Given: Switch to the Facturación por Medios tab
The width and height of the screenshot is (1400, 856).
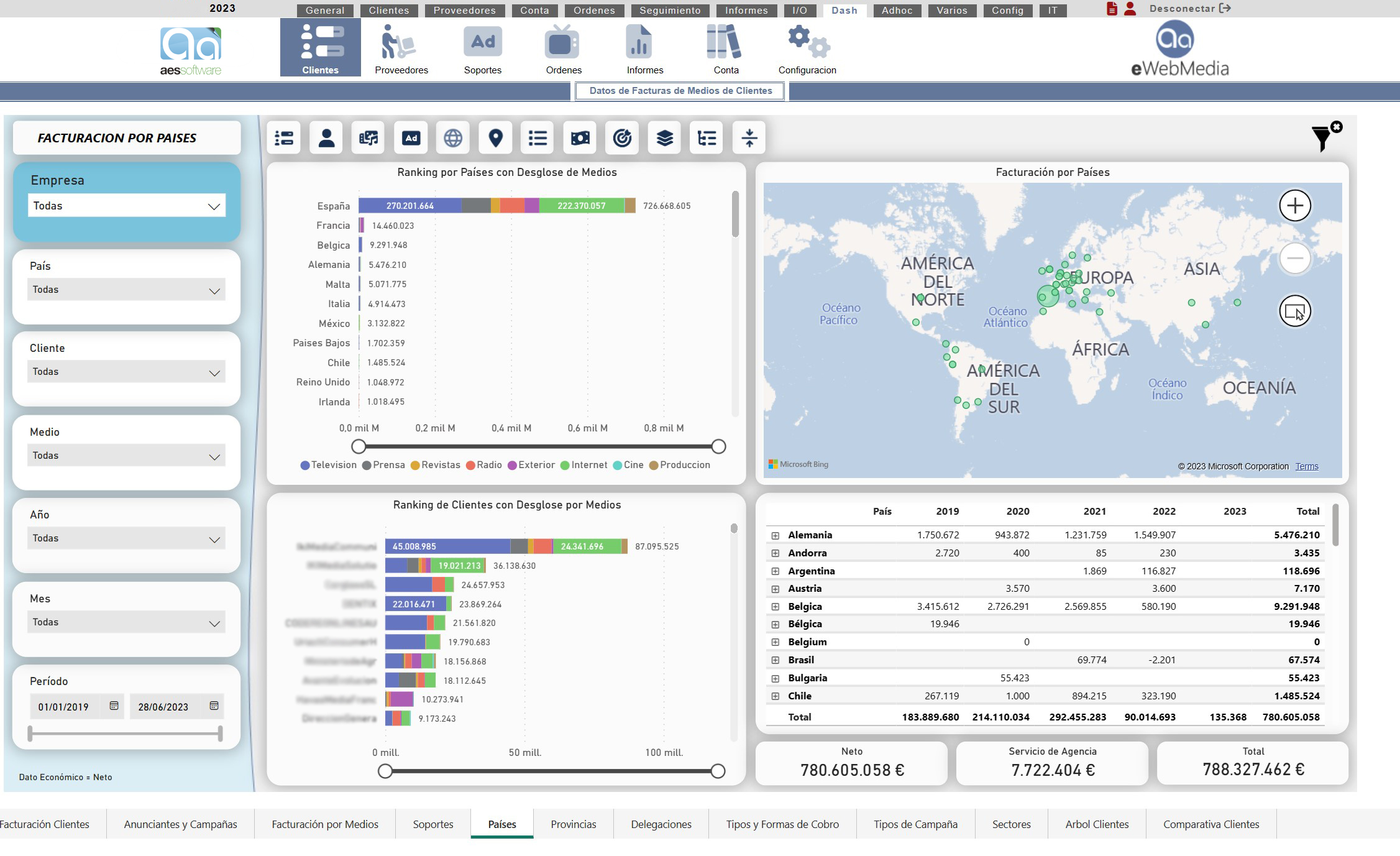Looking at the screenshot, I should (x=325, y=824).
